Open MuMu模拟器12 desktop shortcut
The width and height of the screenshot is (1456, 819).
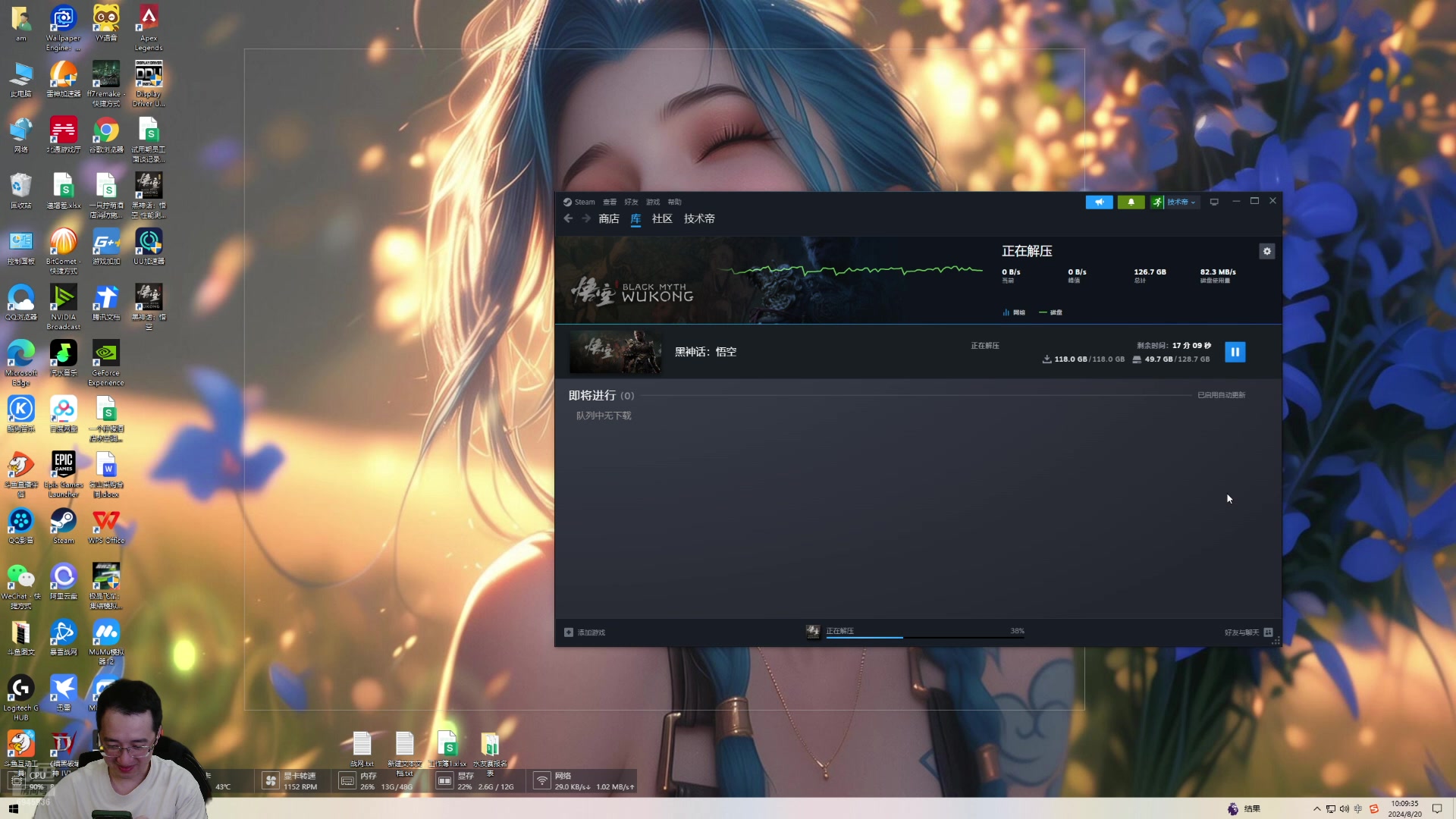pyautogui.click(x=106, y=642)
